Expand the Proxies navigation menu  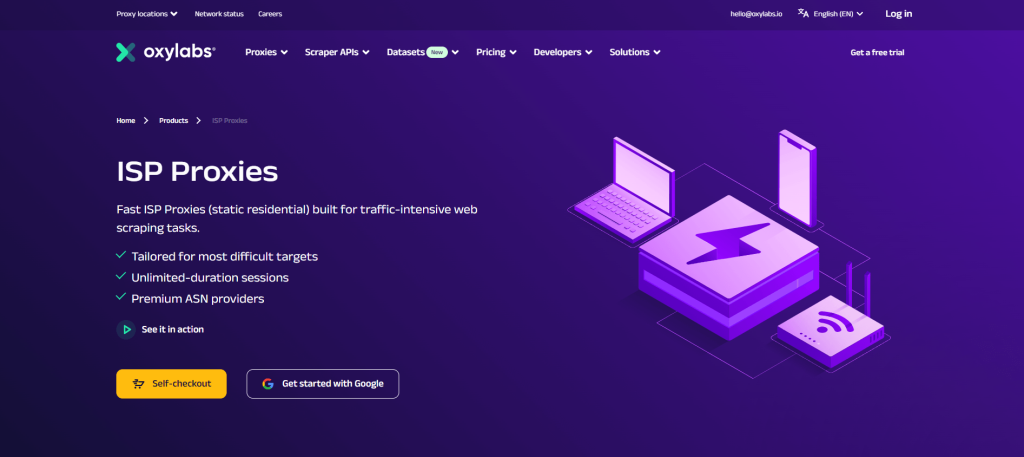tap(266, 52)
